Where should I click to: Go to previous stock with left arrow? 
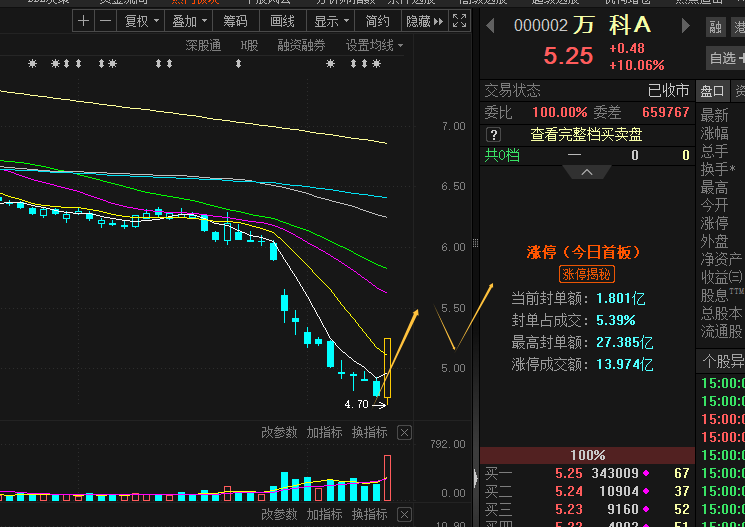(x=490, y=26)
